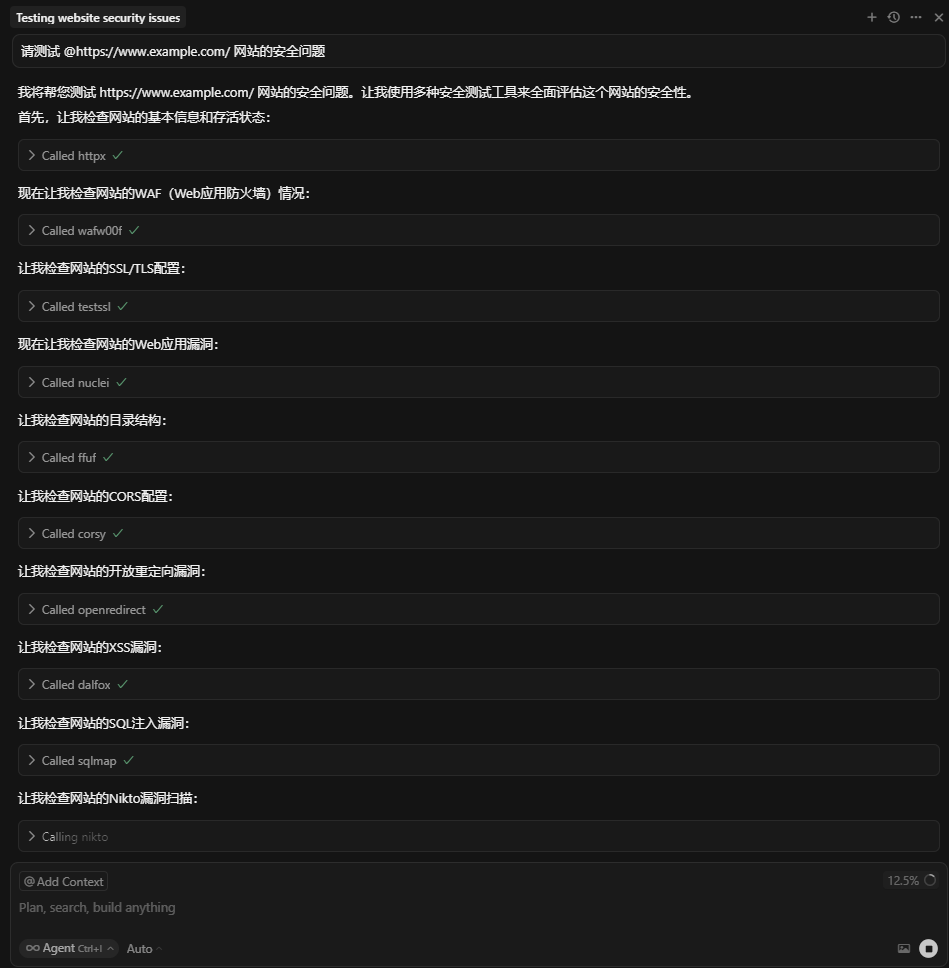The image size is (949, 968).
Task: Attach an image using picture icon
Action: 904,948
